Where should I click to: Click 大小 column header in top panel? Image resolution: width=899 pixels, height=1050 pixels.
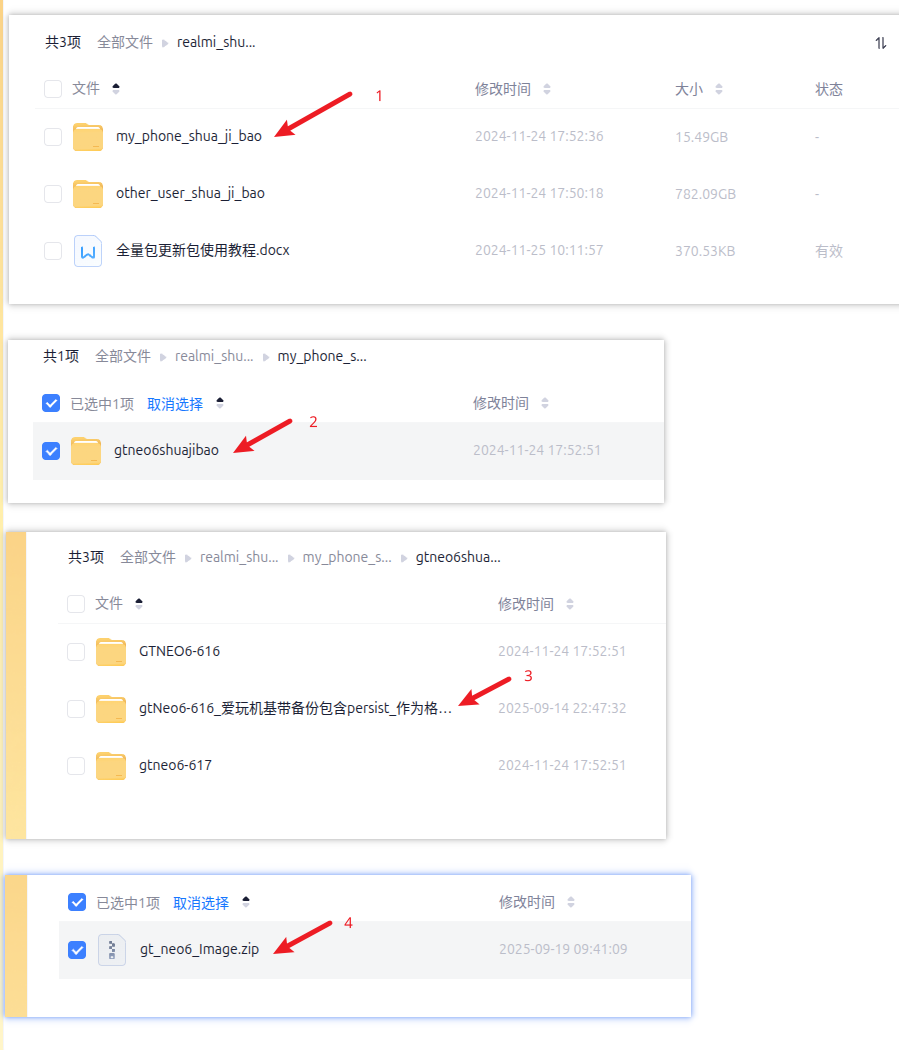(x=689, y=90)
